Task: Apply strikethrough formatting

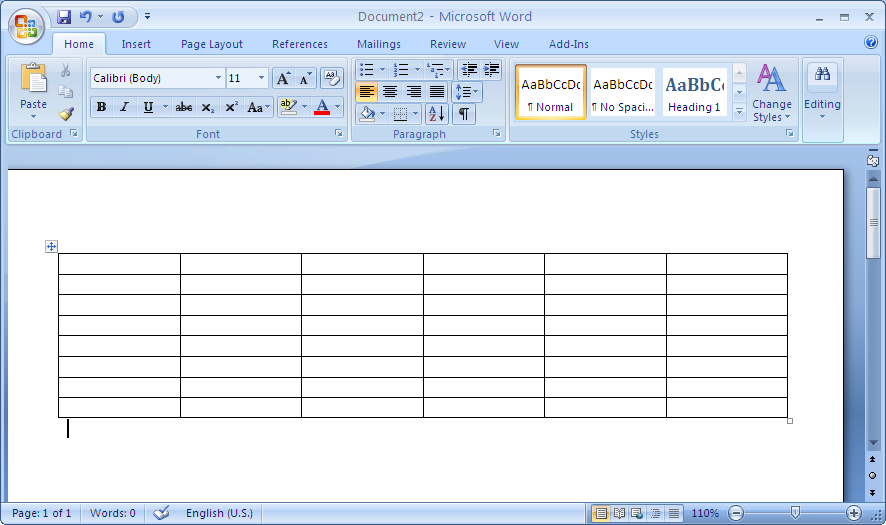Action: [184, 107]
